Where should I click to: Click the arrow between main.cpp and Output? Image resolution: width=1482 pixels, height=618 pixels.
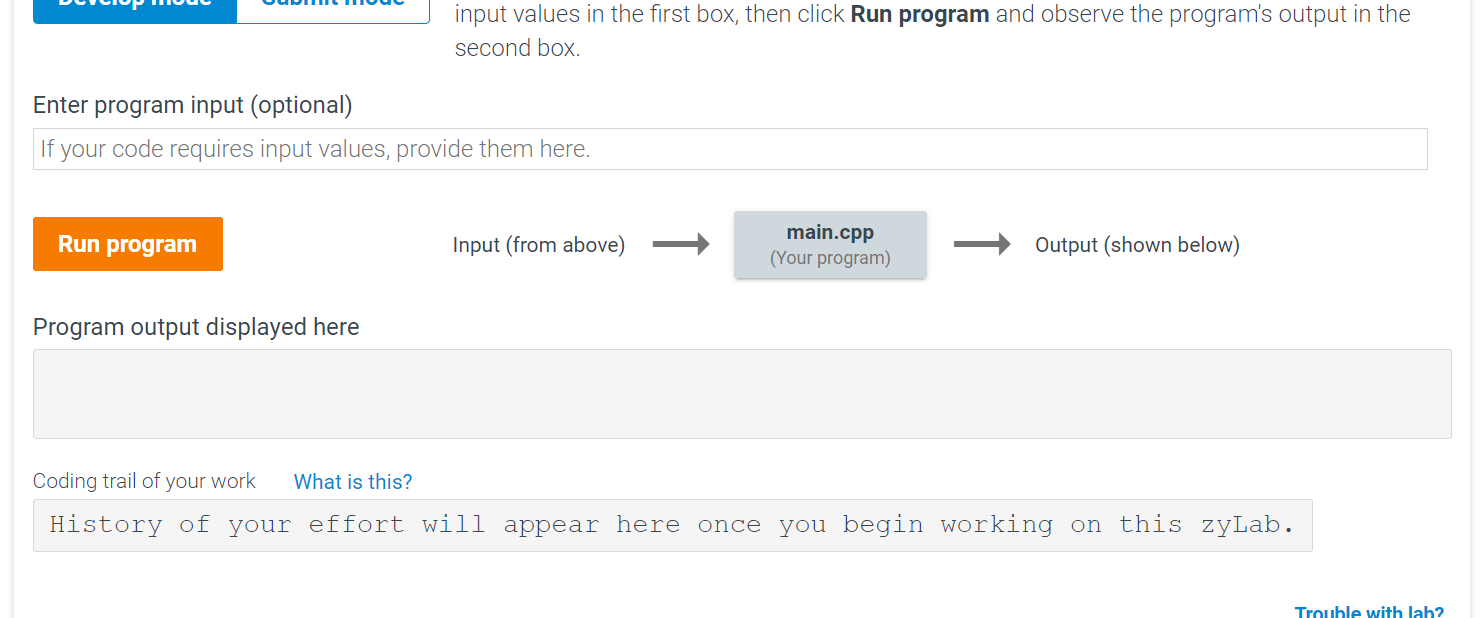pyautogui.click(x=982, y=244)
